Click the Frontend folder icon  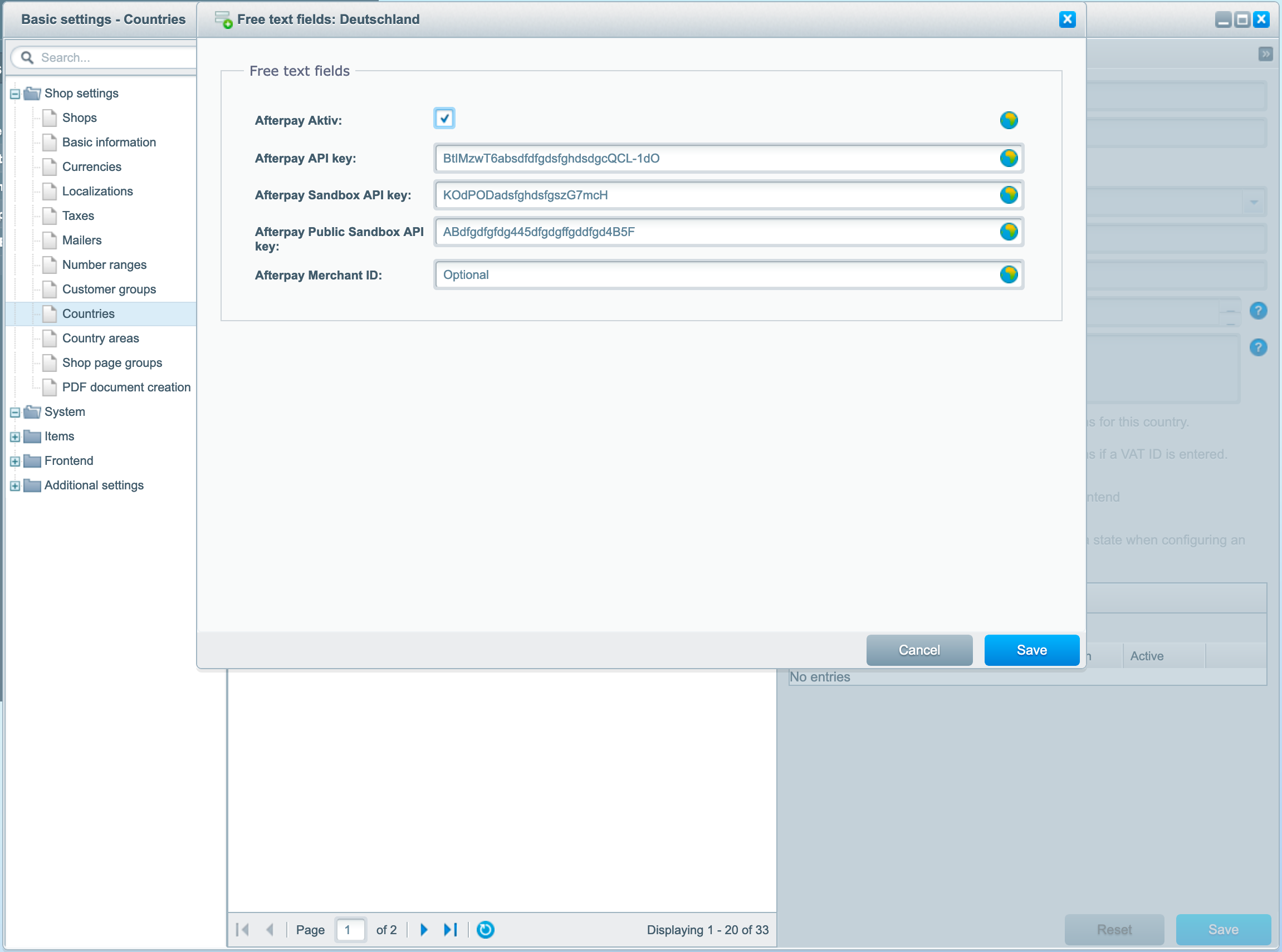32,460
